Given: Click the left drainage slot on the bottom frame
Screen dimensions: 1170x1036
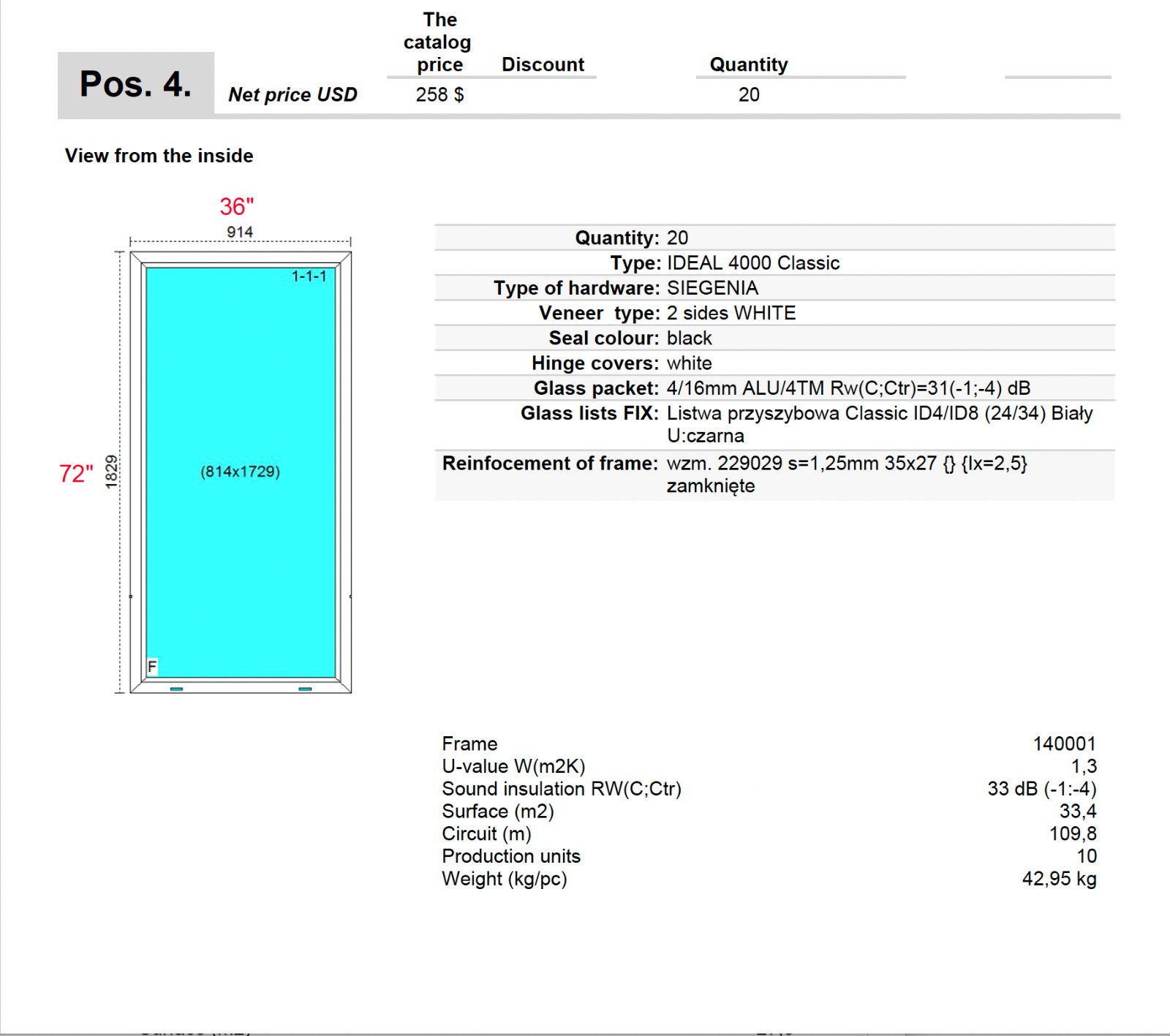Looking at the screenshot, I should [x=176, y=689].
